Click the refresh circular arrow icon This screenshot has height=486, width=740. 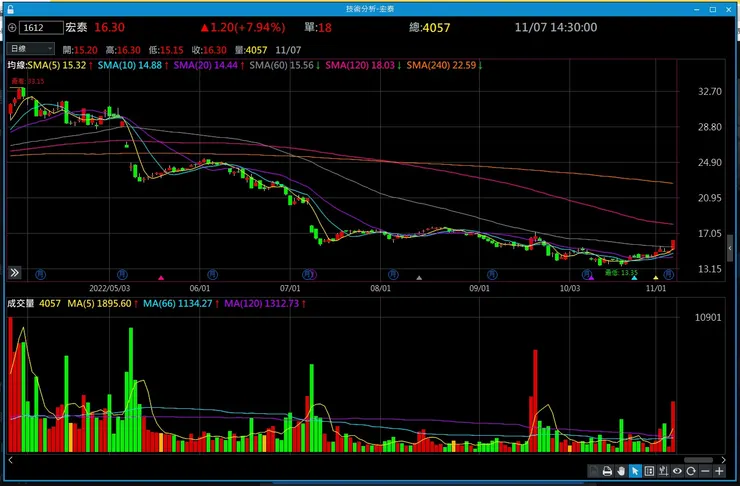point(691,471)
